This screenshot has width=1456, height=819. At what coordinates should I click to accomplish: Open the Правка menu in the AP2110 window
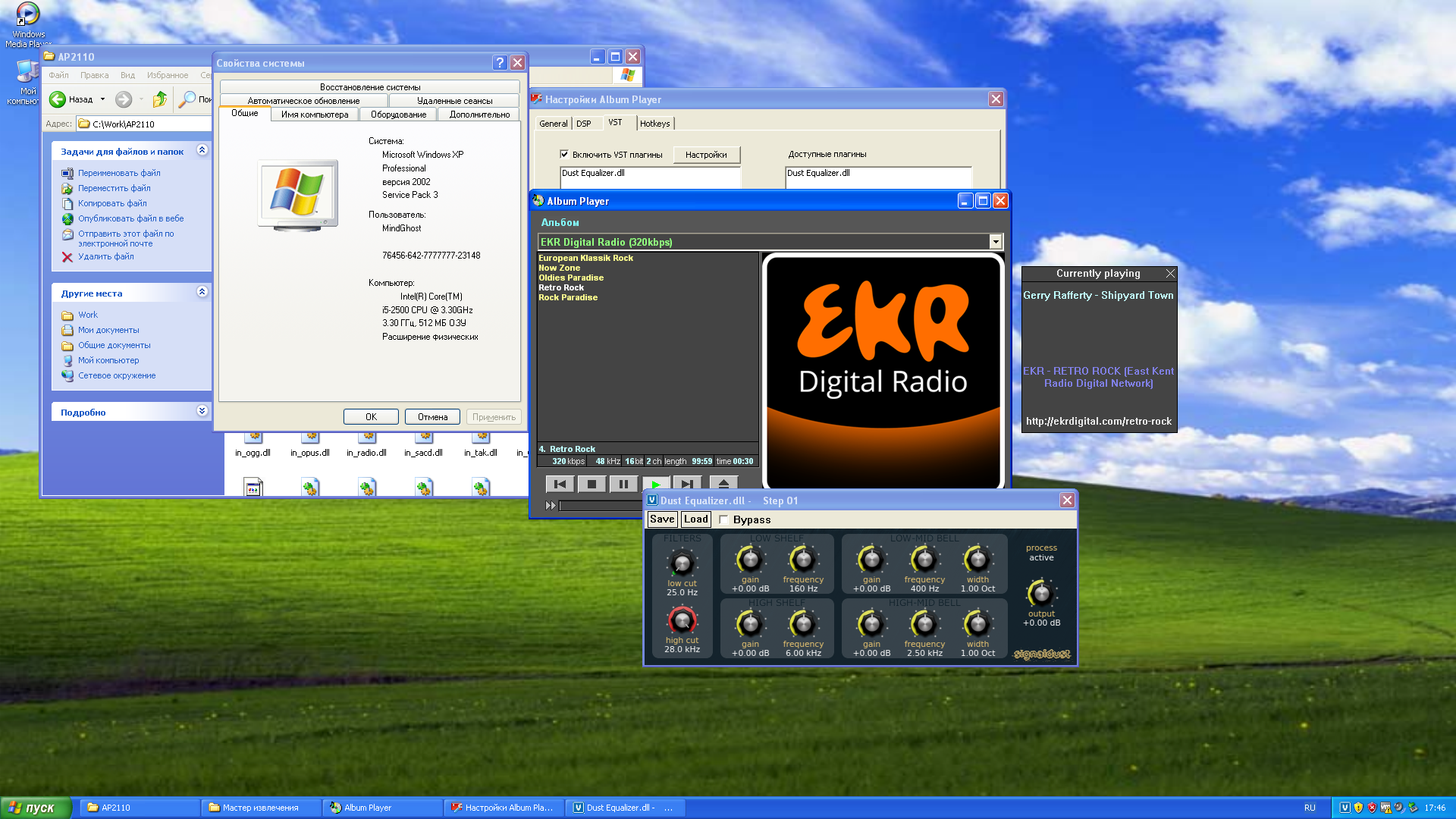(94, 75)
